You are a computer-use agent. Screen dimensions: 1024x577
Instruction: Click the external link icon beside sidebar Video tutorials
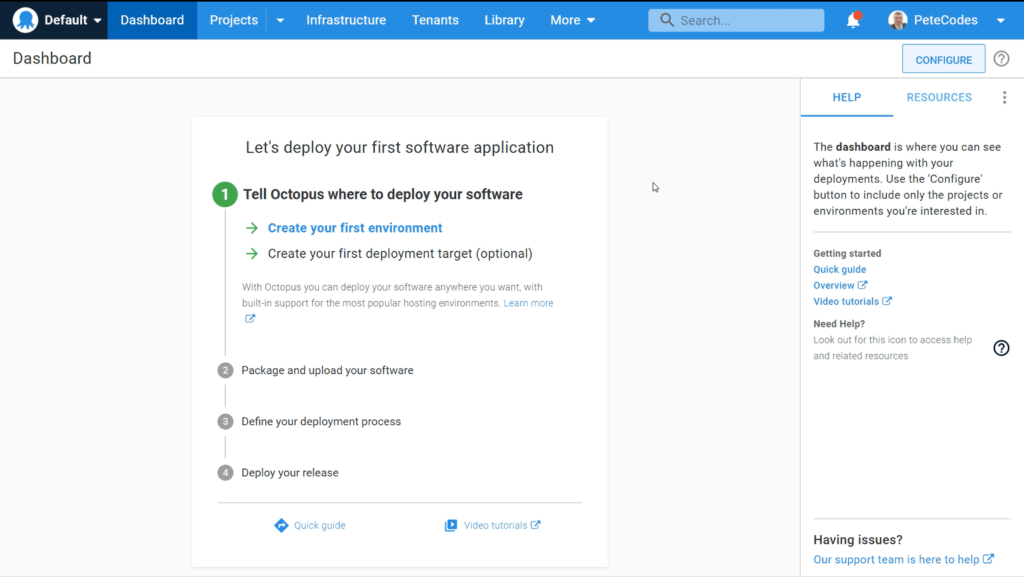click(887, 301)
